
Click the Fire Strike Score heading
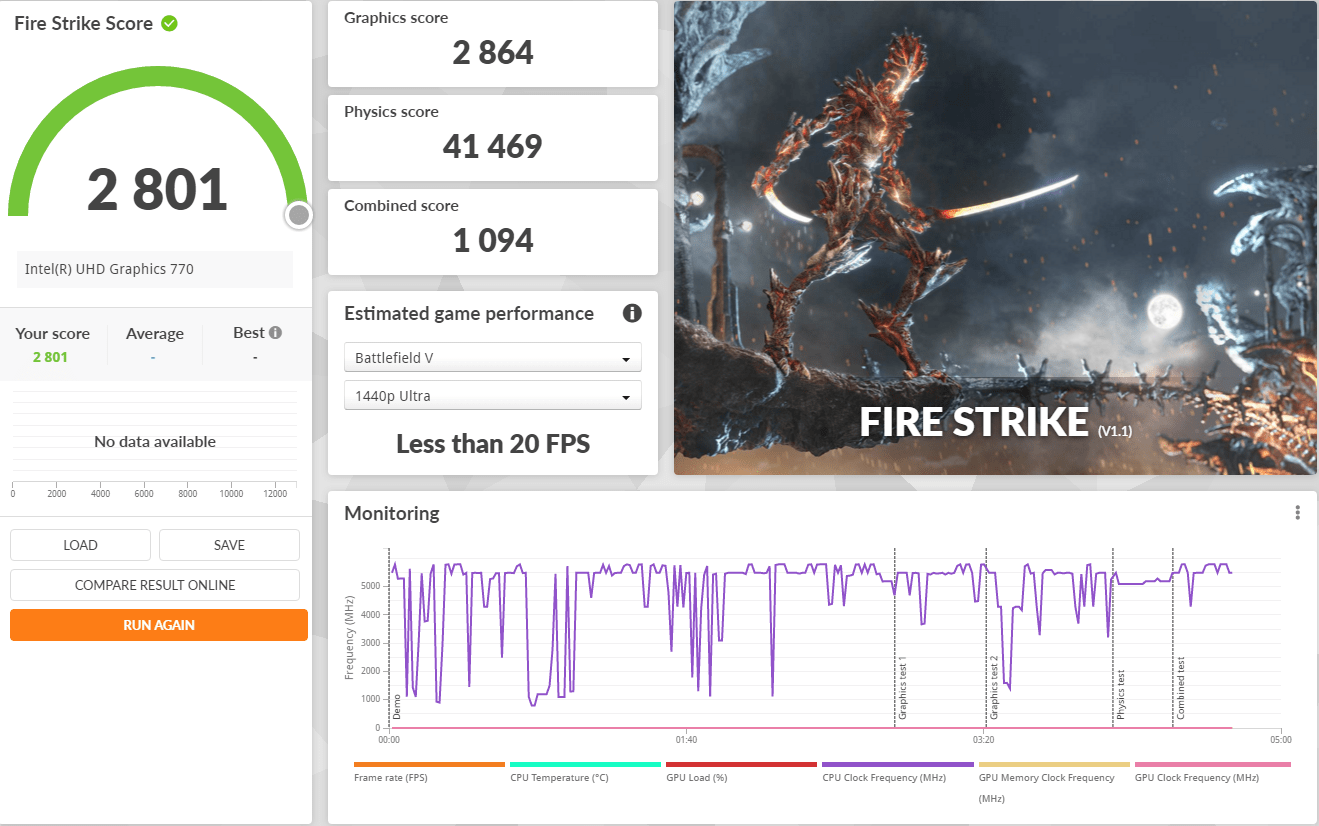click(x=84, y=23)
